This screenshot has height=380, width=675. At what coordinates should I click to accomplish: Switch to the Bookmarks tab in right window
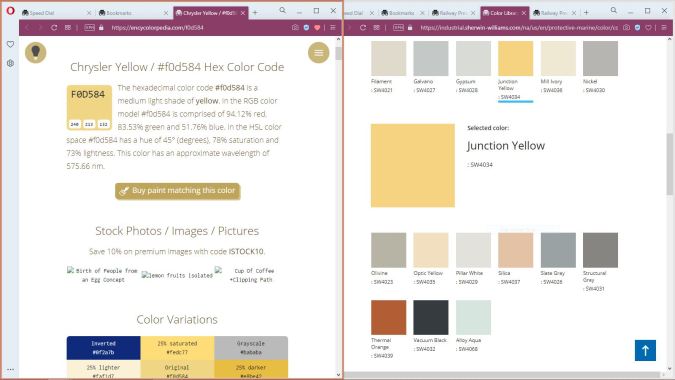402,13
